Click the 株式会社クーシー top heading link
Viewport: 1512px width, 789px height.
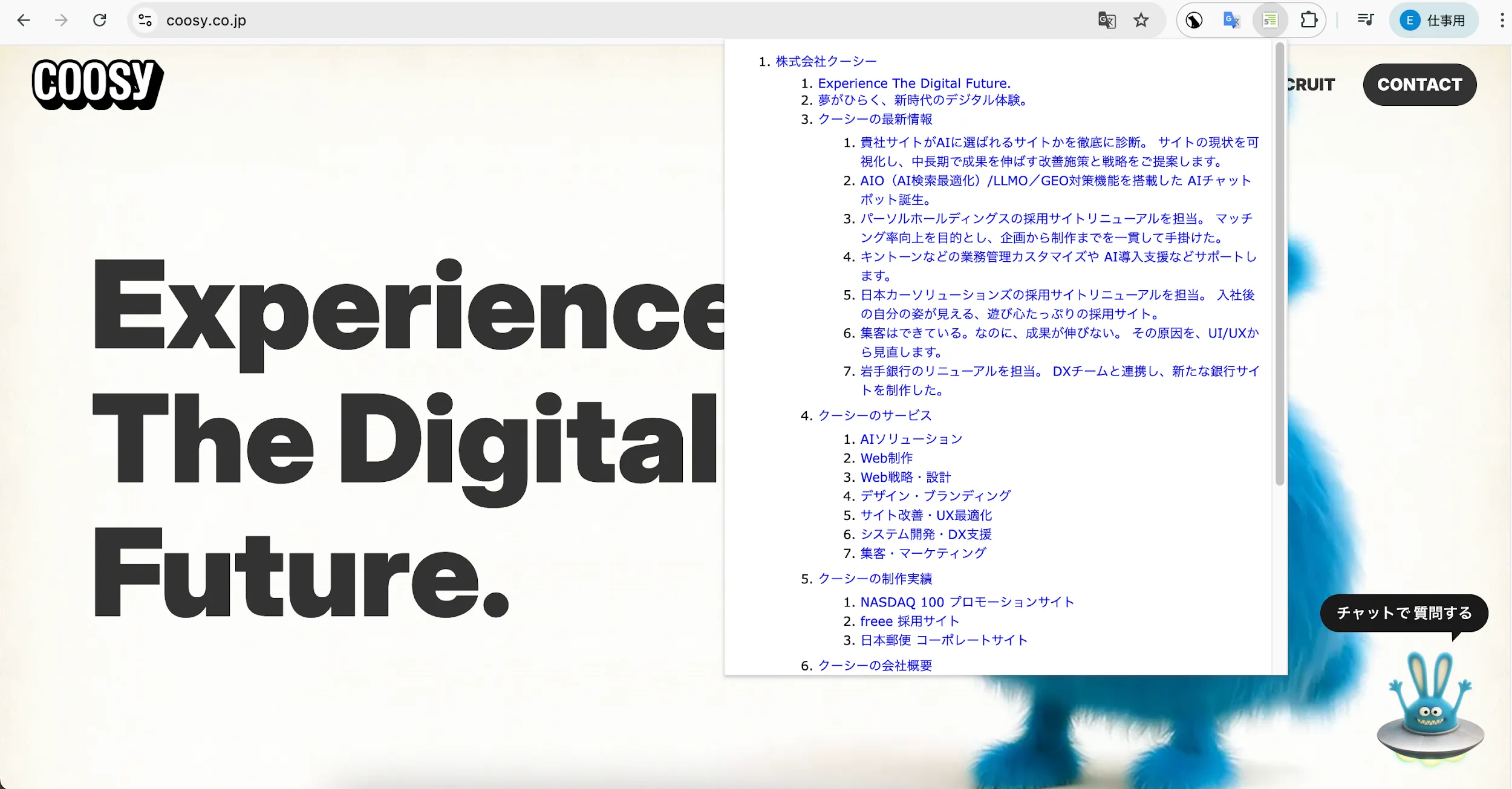[x=826, y=61]
